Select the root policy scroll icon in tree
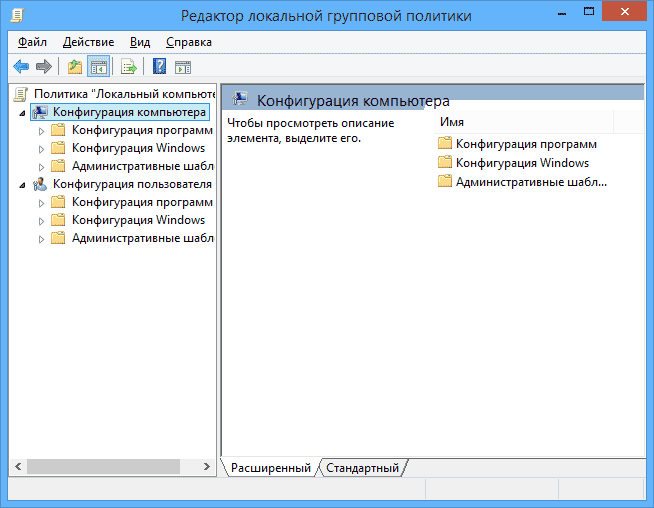The width and height of the screenshot is (654, 508). point(21,94)
